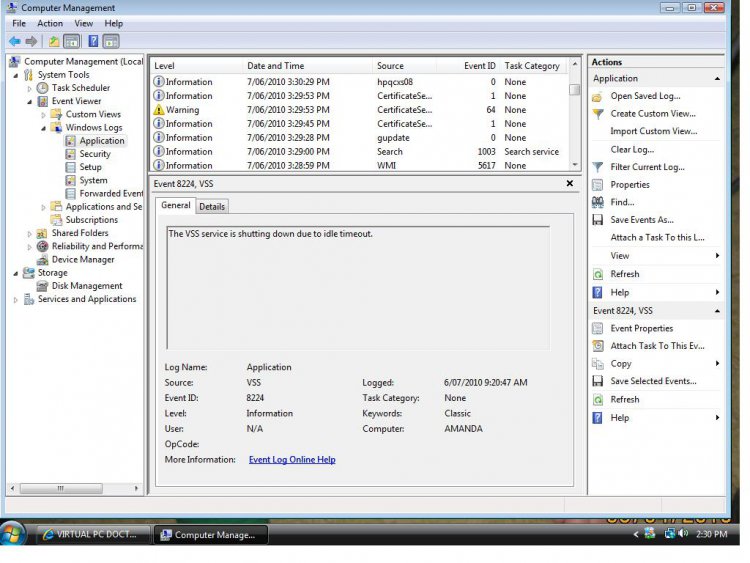Select the gupdate event row
Viewport: 750px width, 563px height.
coord(360,138)
